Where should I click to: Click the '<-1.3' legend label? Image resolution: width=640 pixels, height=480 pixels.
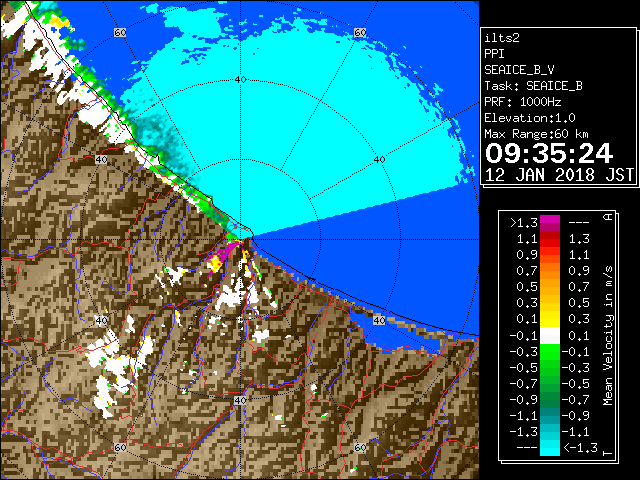click(x=580, y=448)
